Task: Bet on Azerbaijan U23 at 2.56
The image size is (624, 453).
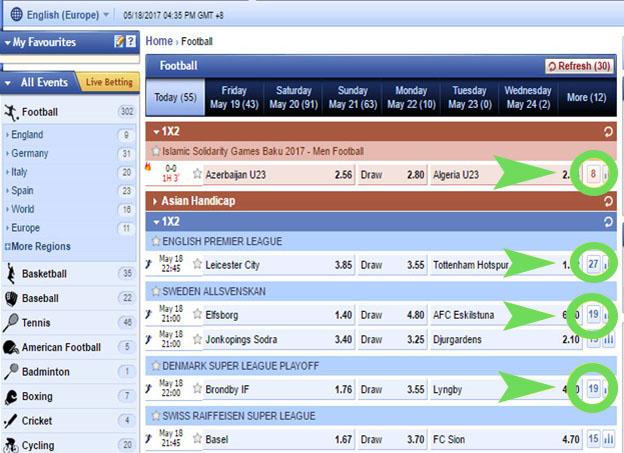Action: click(x=279, y=175)
